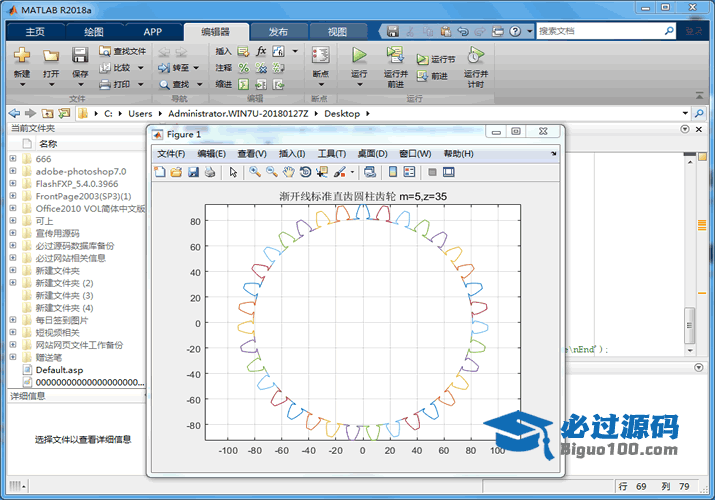Click the browse for folder icon in the address bar
715x500 pixels.
tap(64, 113)
